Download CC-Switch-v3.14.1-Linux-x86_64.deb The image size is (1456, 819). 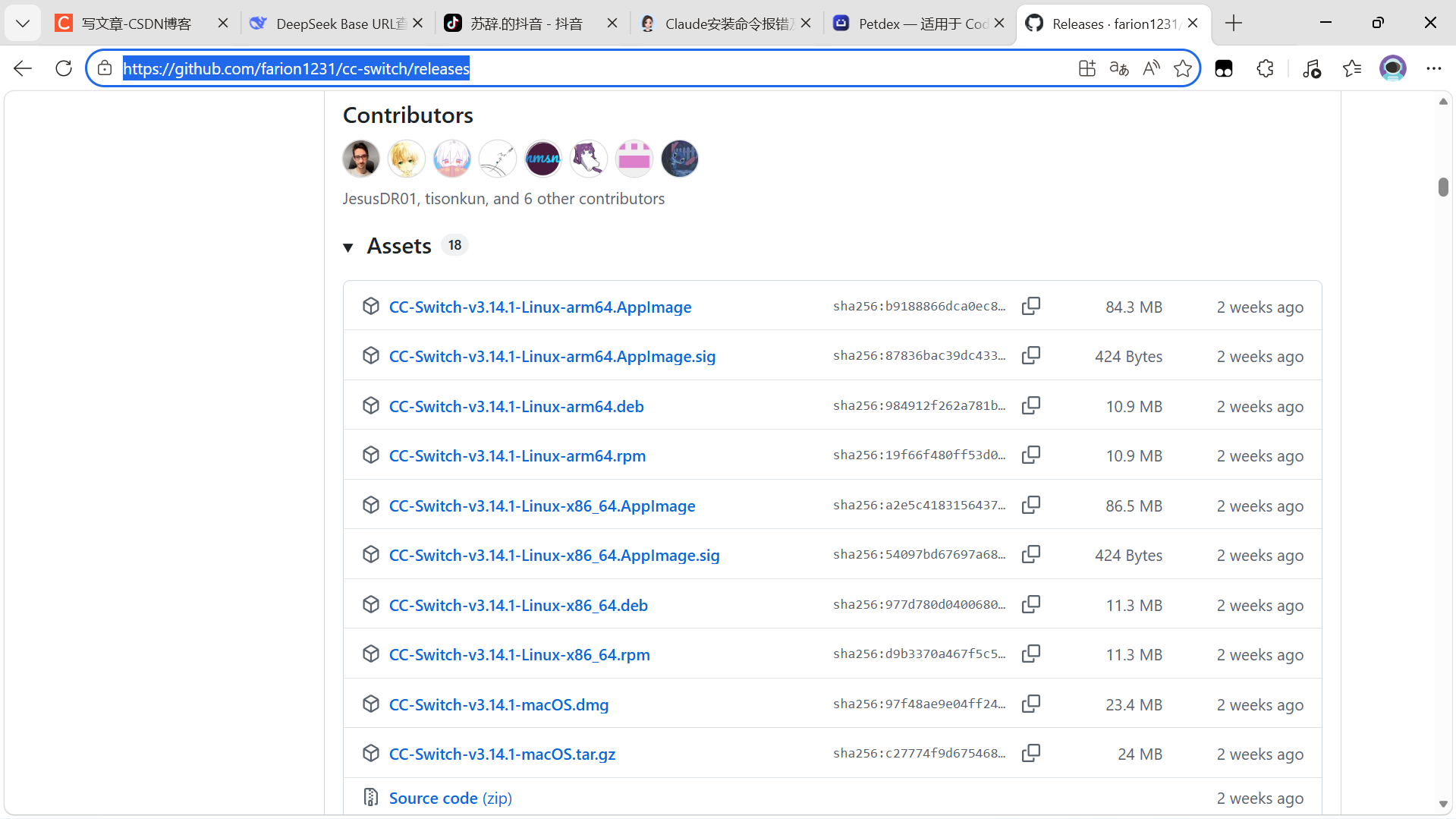[518, 605]
